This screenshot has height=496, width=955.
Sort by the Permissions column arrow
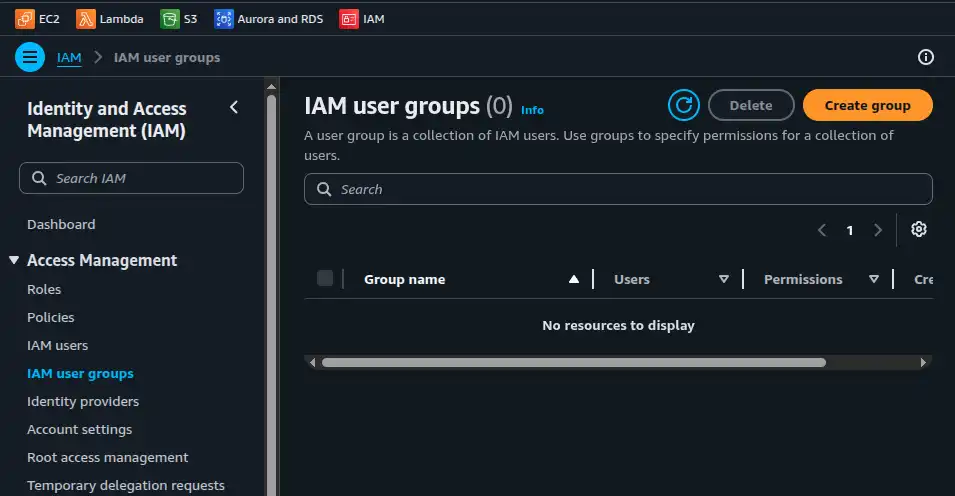click(873, 279)
